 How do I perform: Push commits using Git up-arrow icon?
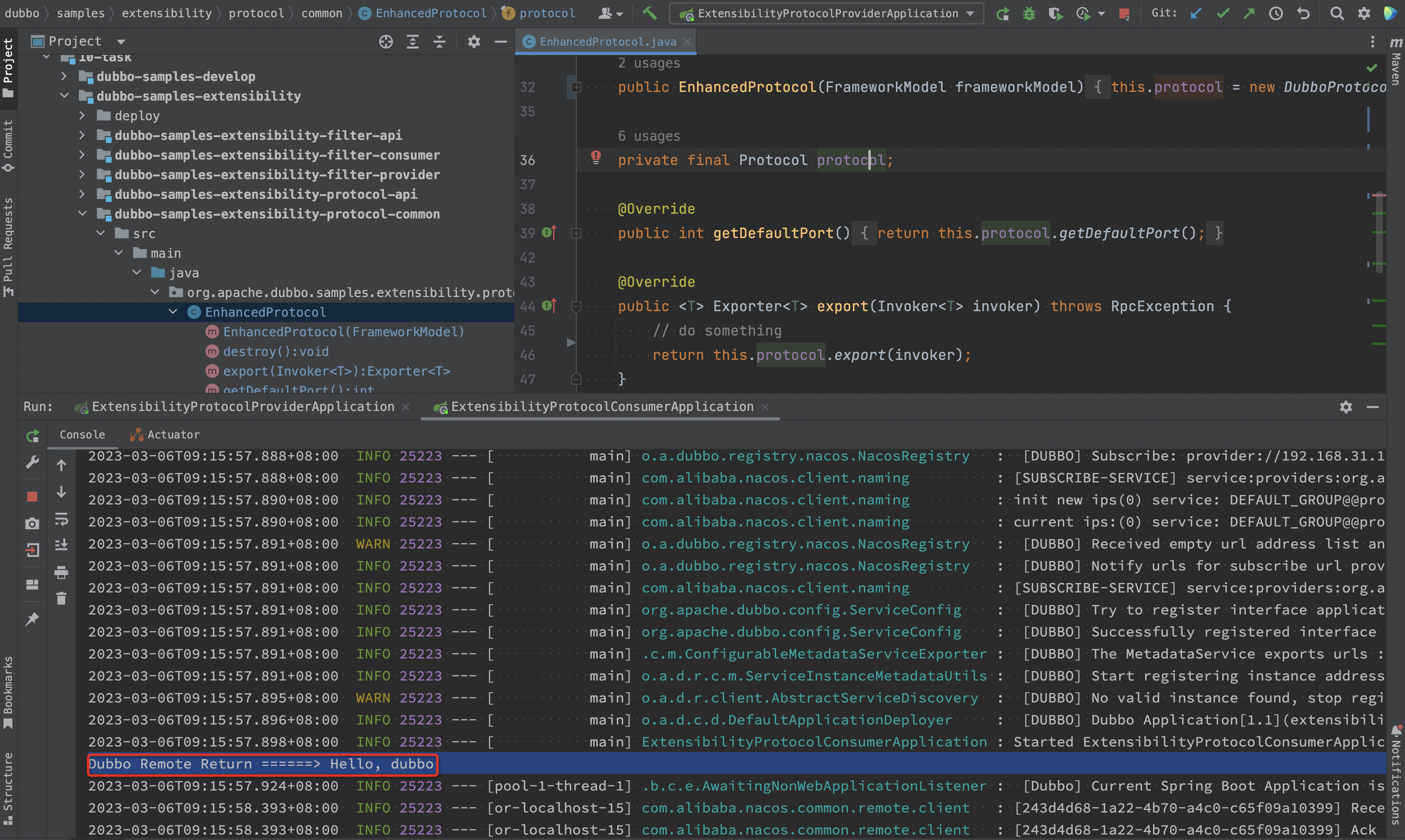1249,13
